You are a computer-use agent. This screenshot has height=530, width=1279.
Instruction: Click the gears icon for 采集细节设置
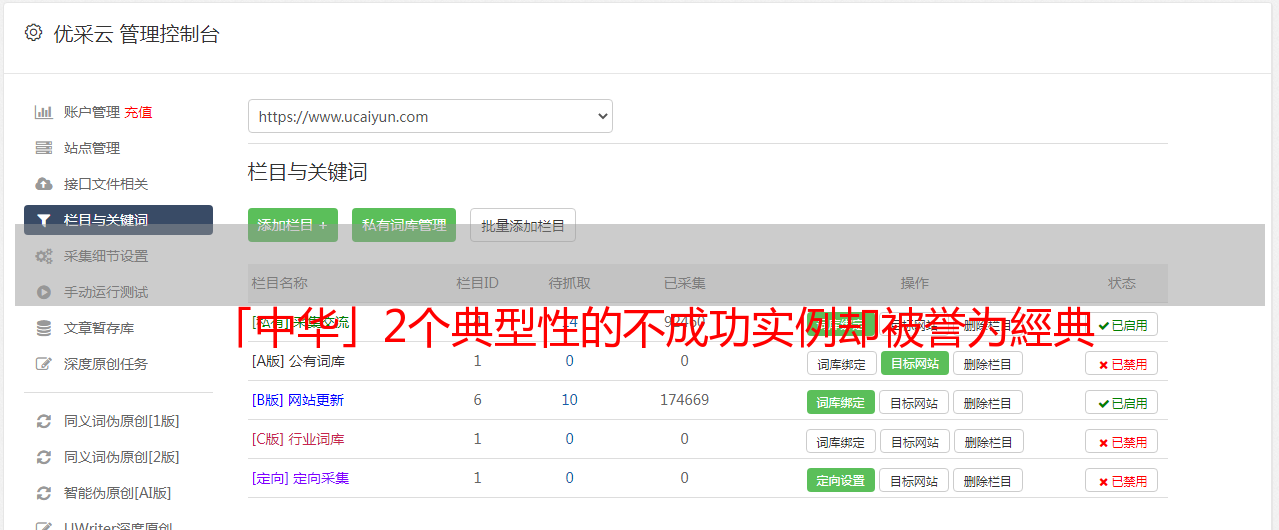43,256
